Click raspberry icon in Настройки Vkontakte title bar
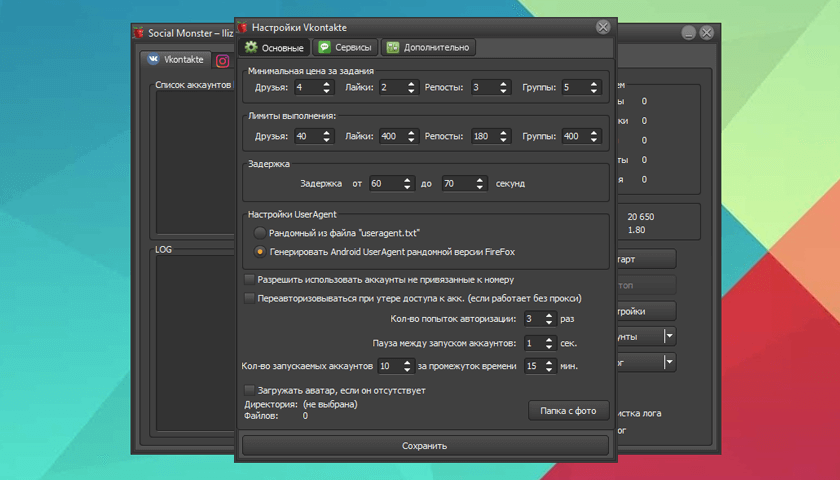The width and height of the screenshot is (840, 480). click(x=242, y=27)
